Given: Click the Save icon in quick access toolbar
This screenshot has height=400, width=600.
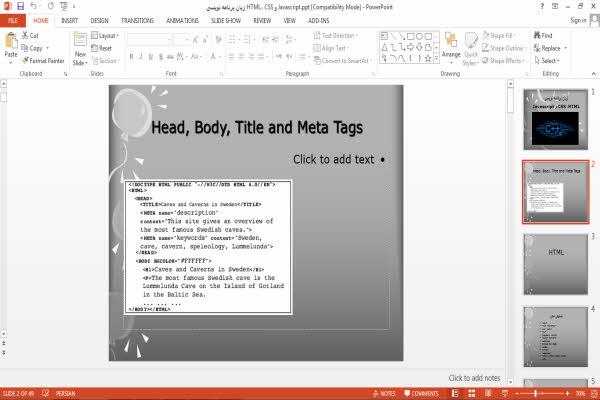Looking at the screenshot, I should (20, 6).
